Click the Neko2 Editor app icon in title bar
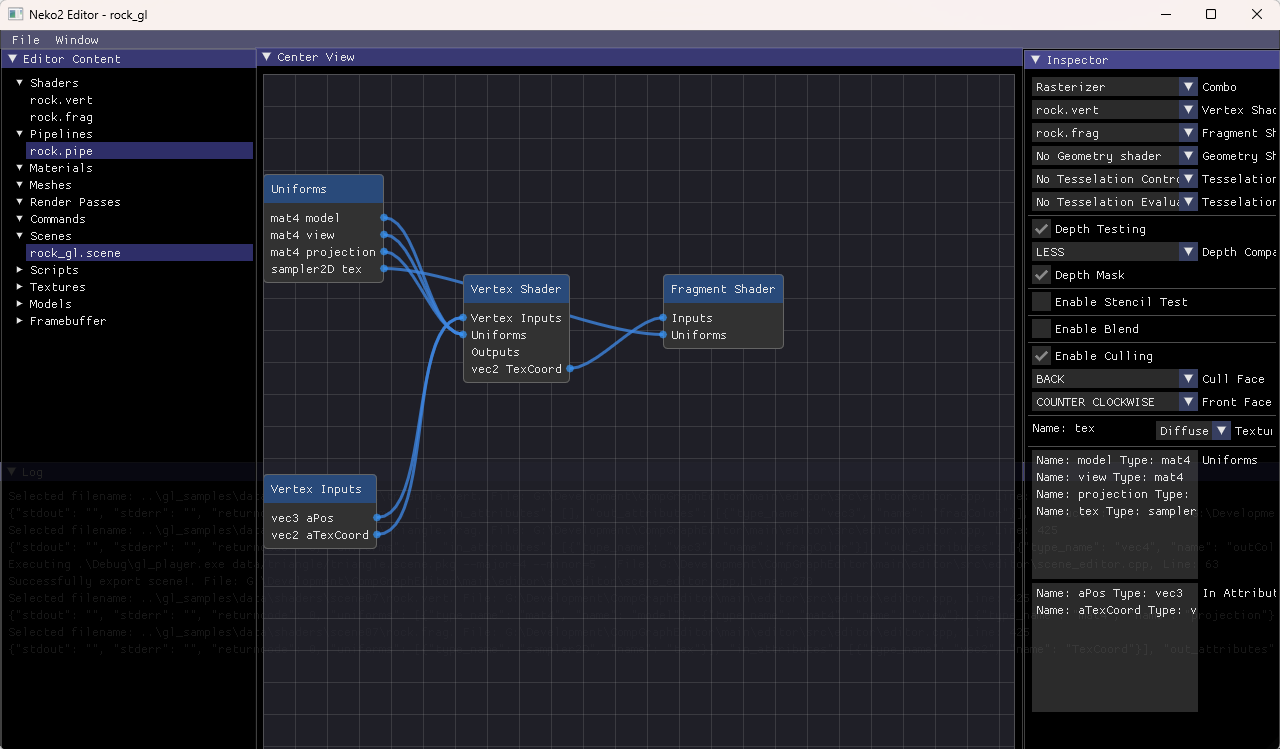This screenshot has width=1280, height=749. pos(16,15)
